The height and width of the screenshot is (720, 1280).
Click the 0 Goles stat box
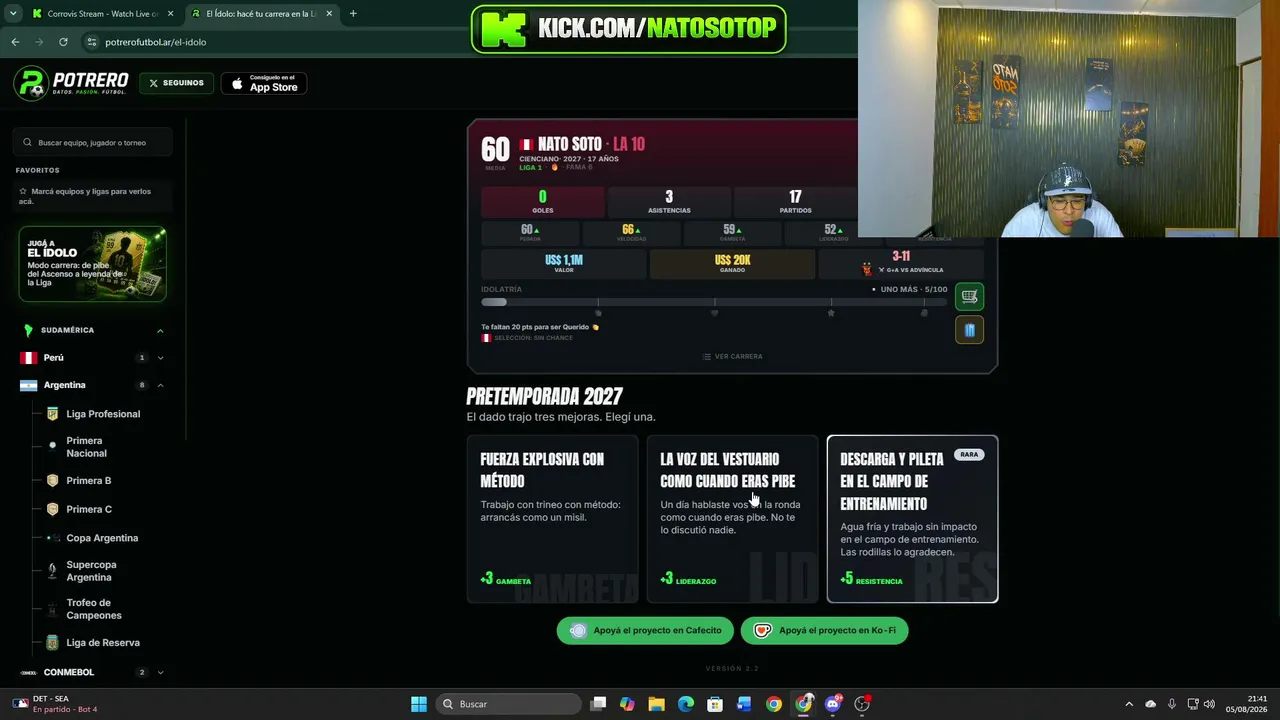click(x=543, y=201)
